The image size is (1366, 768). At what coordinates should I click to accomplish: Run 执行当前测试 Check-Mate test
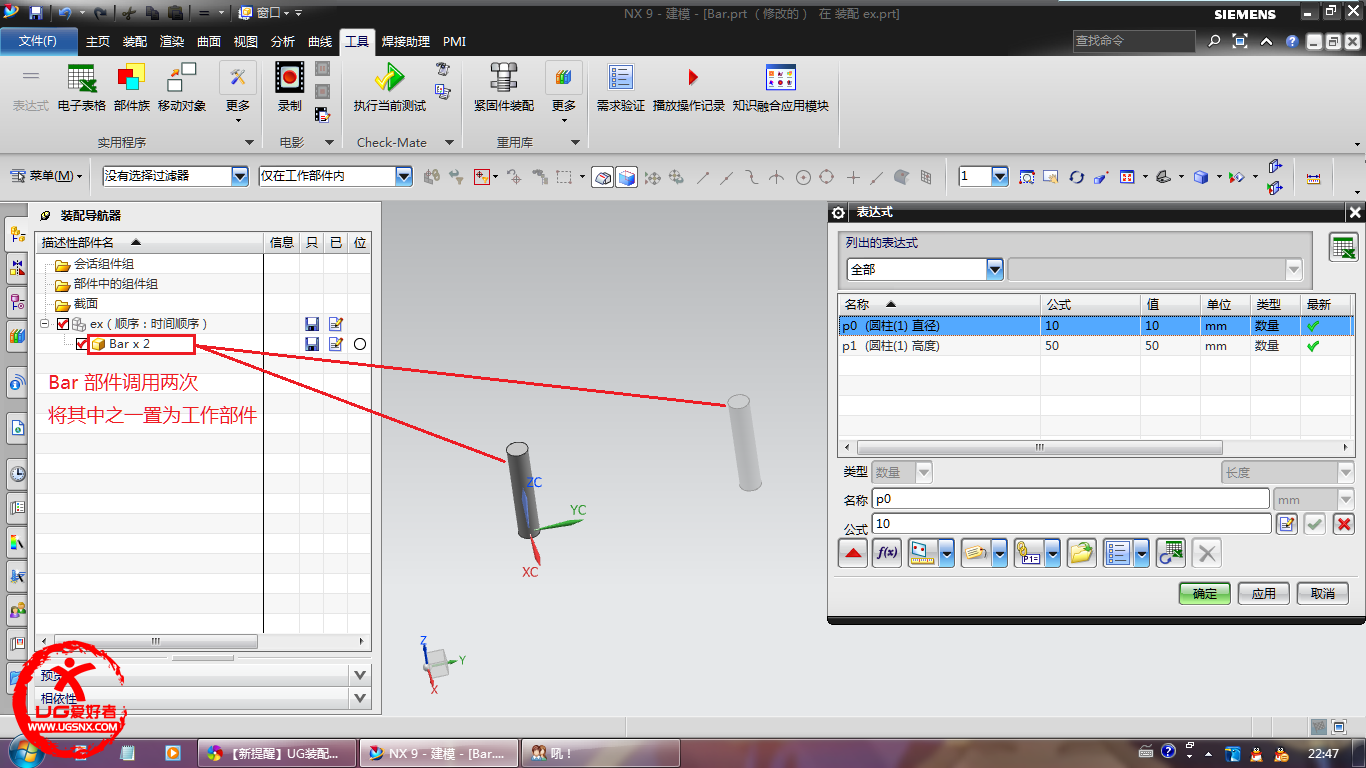click(x=389, y=88)
